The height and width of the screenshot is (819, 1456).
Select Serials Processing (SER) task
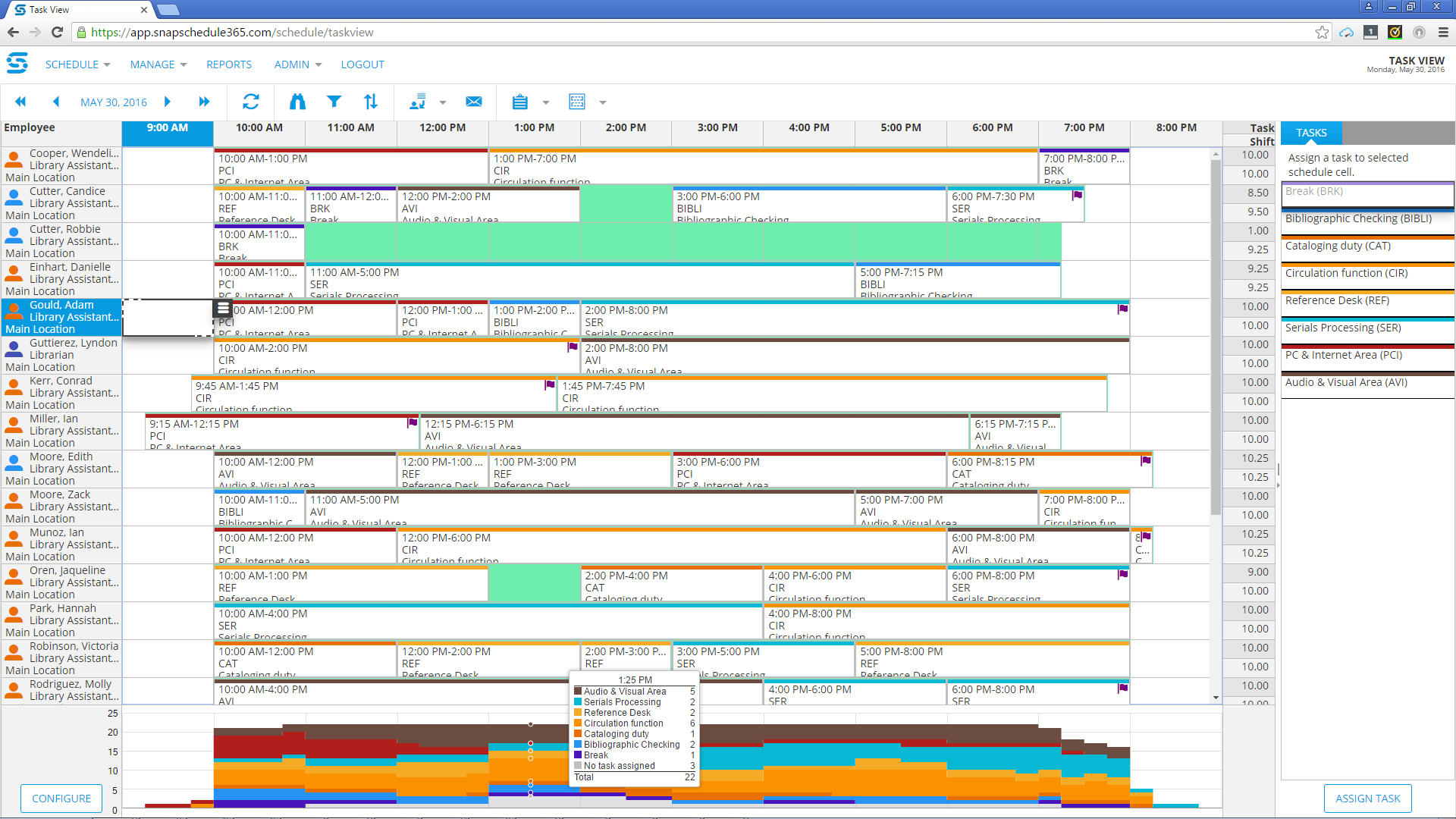pos(1342,328)
